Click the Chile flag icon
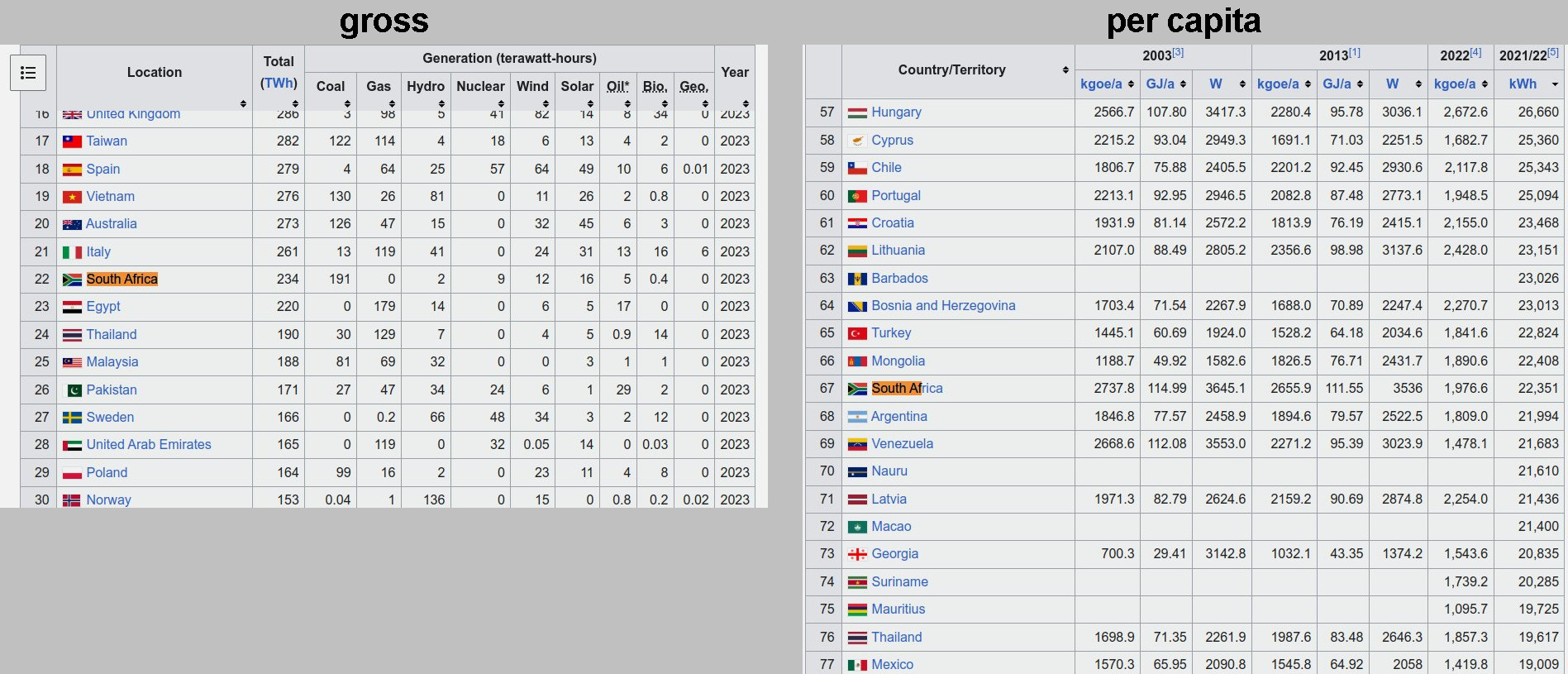The image size is (1568, 674). (x=857, y=168)
